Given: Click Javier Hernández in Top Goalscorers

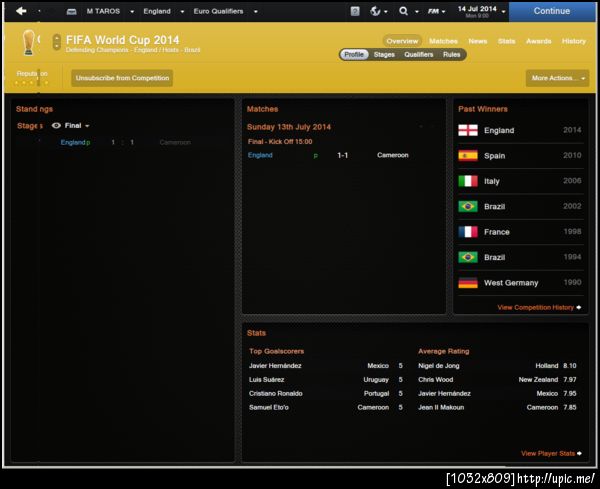Looking at the screenshot, I should tap(275, 365).
